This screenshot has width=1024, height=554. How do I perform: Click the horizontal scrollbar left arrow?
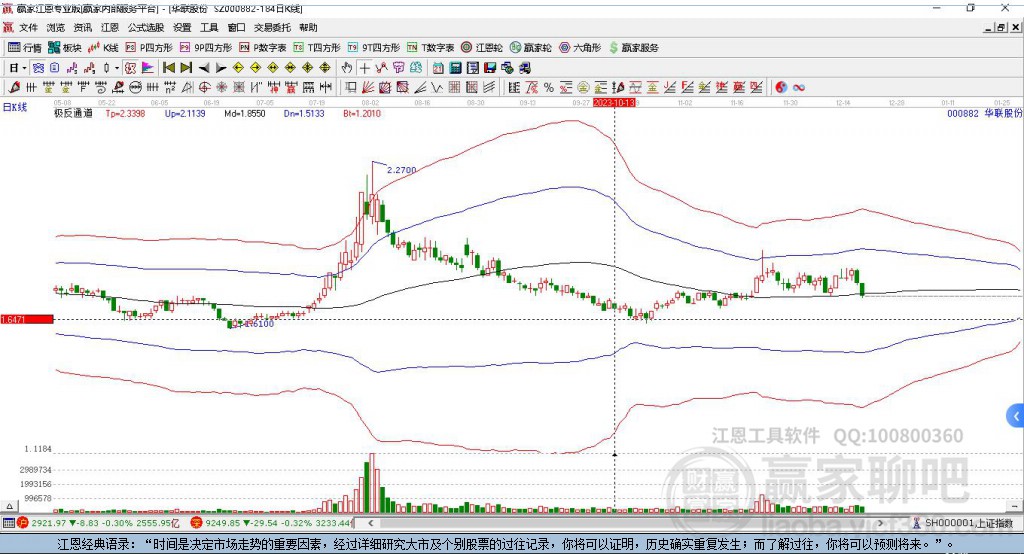click(370, 523)
